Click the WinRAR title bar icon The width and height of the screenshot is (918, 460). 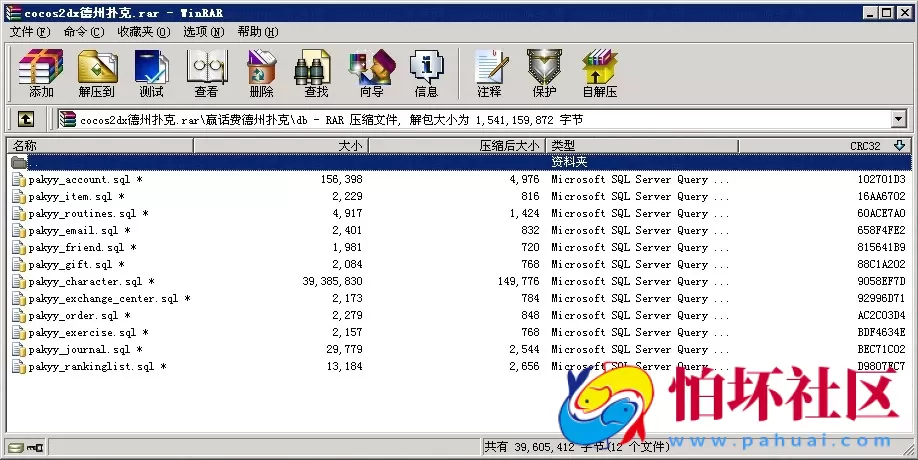pos(13,12)
